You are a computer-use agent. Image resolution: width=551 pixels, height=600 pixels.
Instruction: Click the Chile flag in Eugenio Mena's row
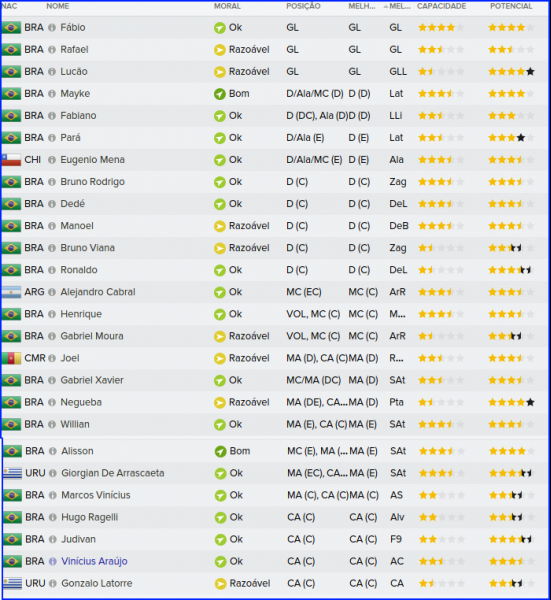pyautogui.click(x=11, y=160)
